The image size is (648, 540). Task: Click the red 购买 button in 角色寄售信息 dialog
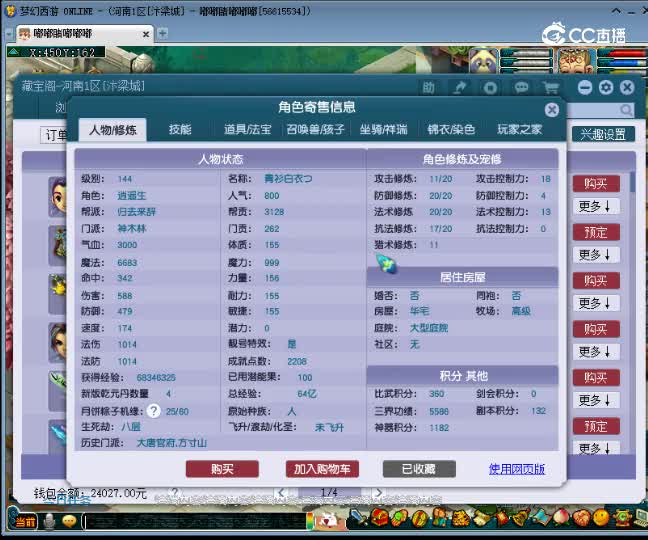pos(222,469)
